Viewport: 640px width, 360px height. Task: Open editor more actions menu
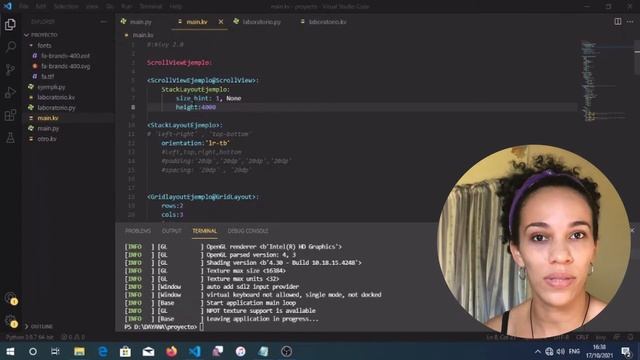click(x=630, y=22)
